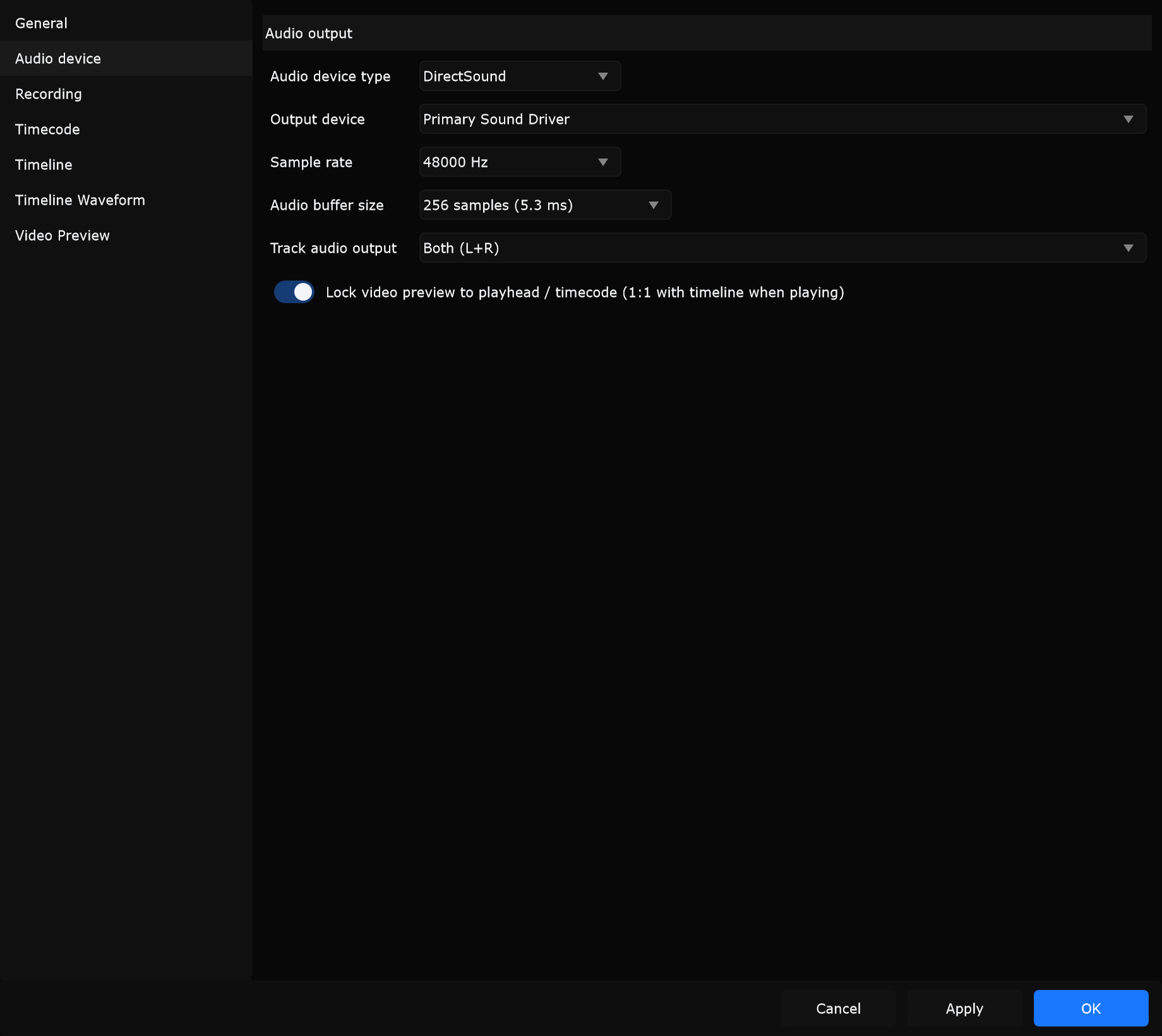Switch to Timeline settings
Screen dimensions: 1162x1036
coord(126,164)
